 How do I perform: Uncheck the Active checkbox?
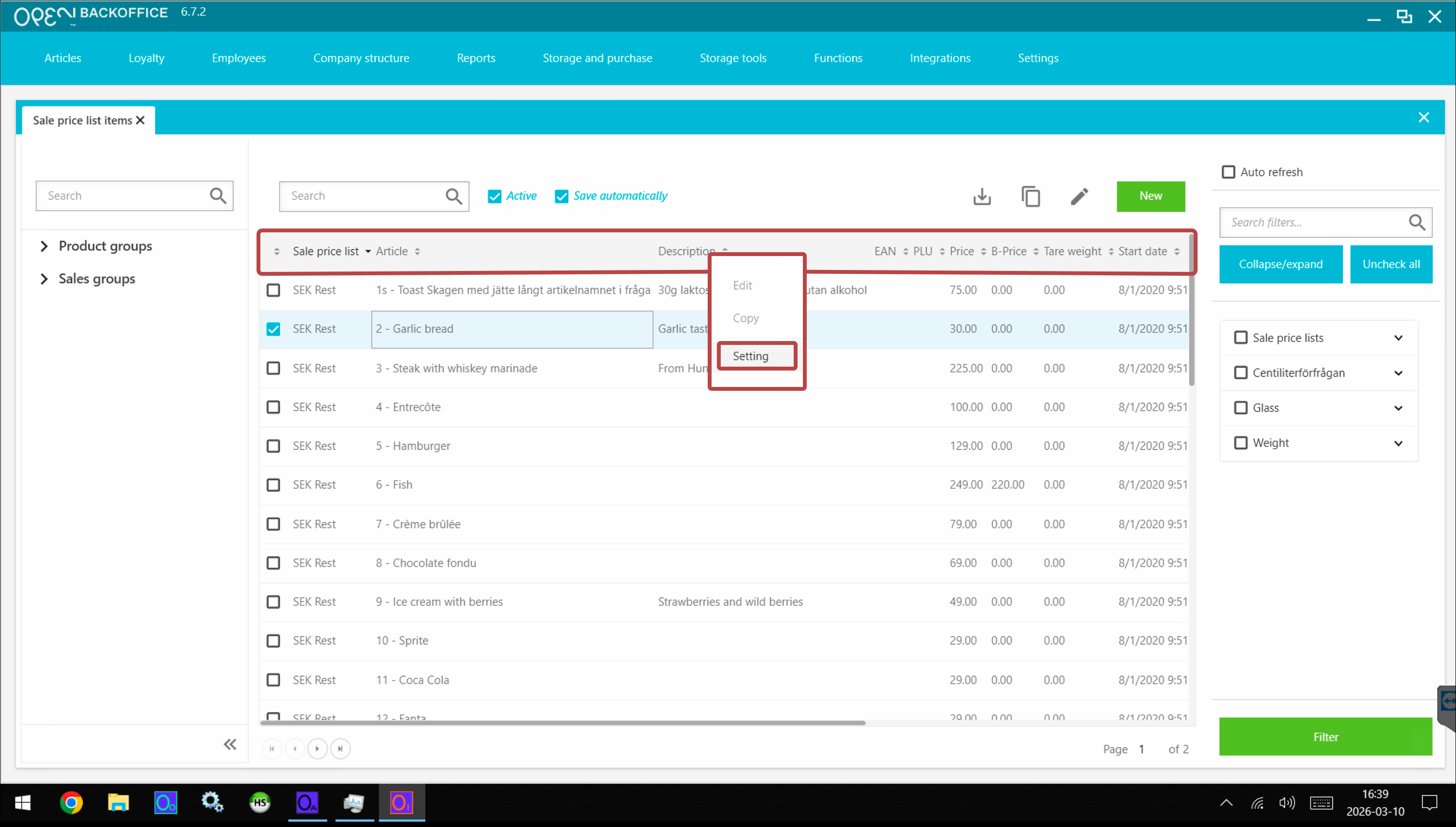click(495, 197)
